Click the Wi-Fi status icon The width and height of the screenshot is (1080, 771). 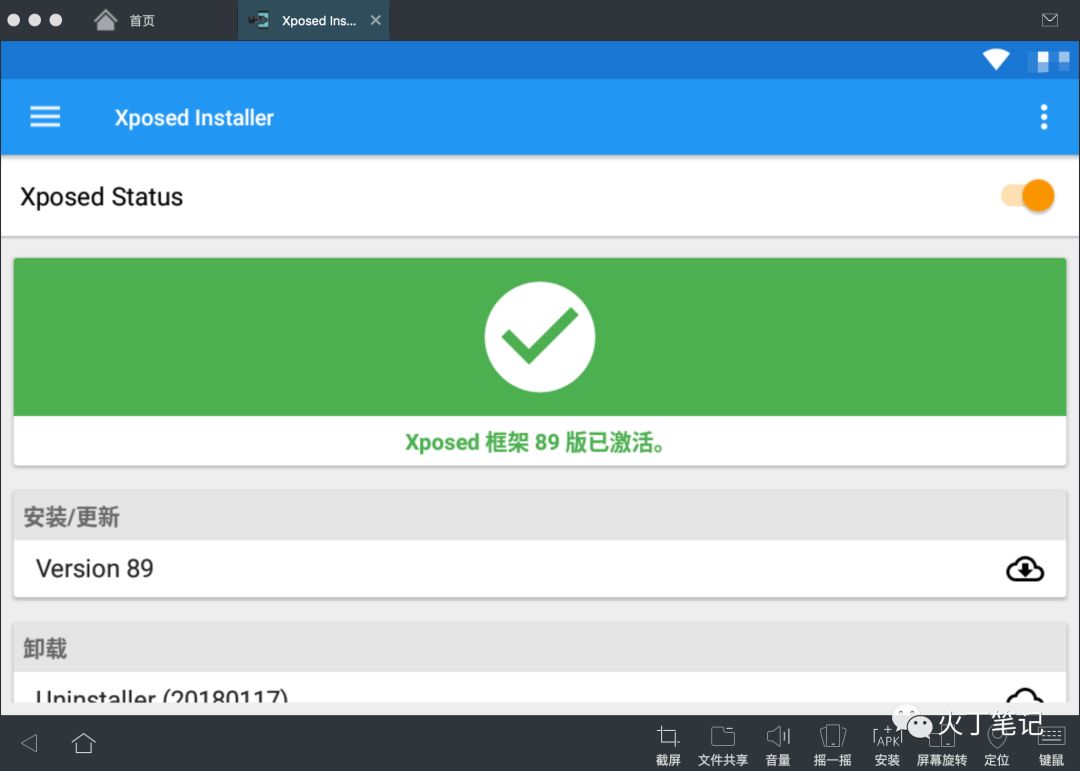click(x=996, y=59)
